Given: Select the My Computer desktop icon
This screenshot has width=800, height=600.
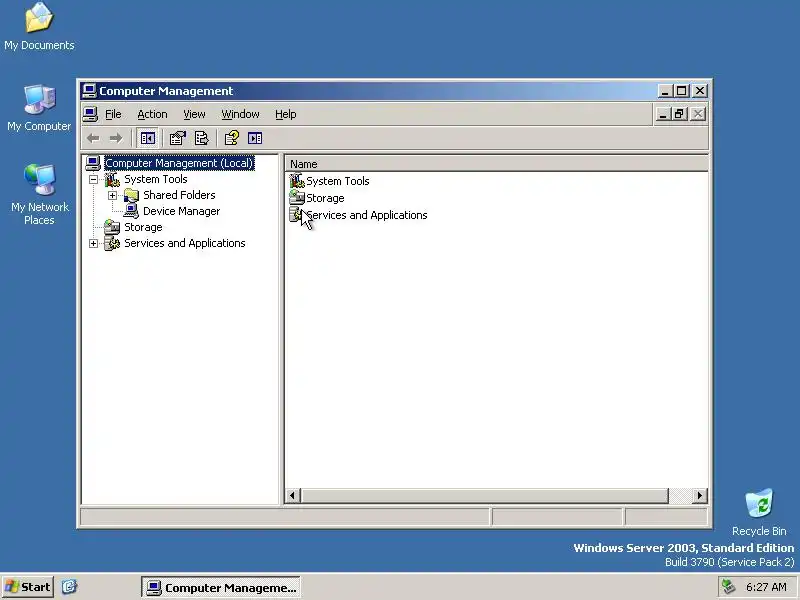Looking at the screenshot, I should click(39, 108).
